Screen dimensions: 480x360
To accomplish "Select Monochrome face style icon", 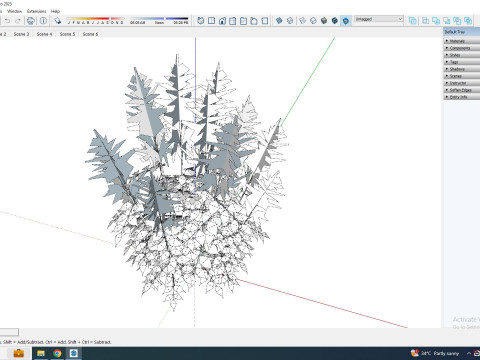I will pos(346,21).
